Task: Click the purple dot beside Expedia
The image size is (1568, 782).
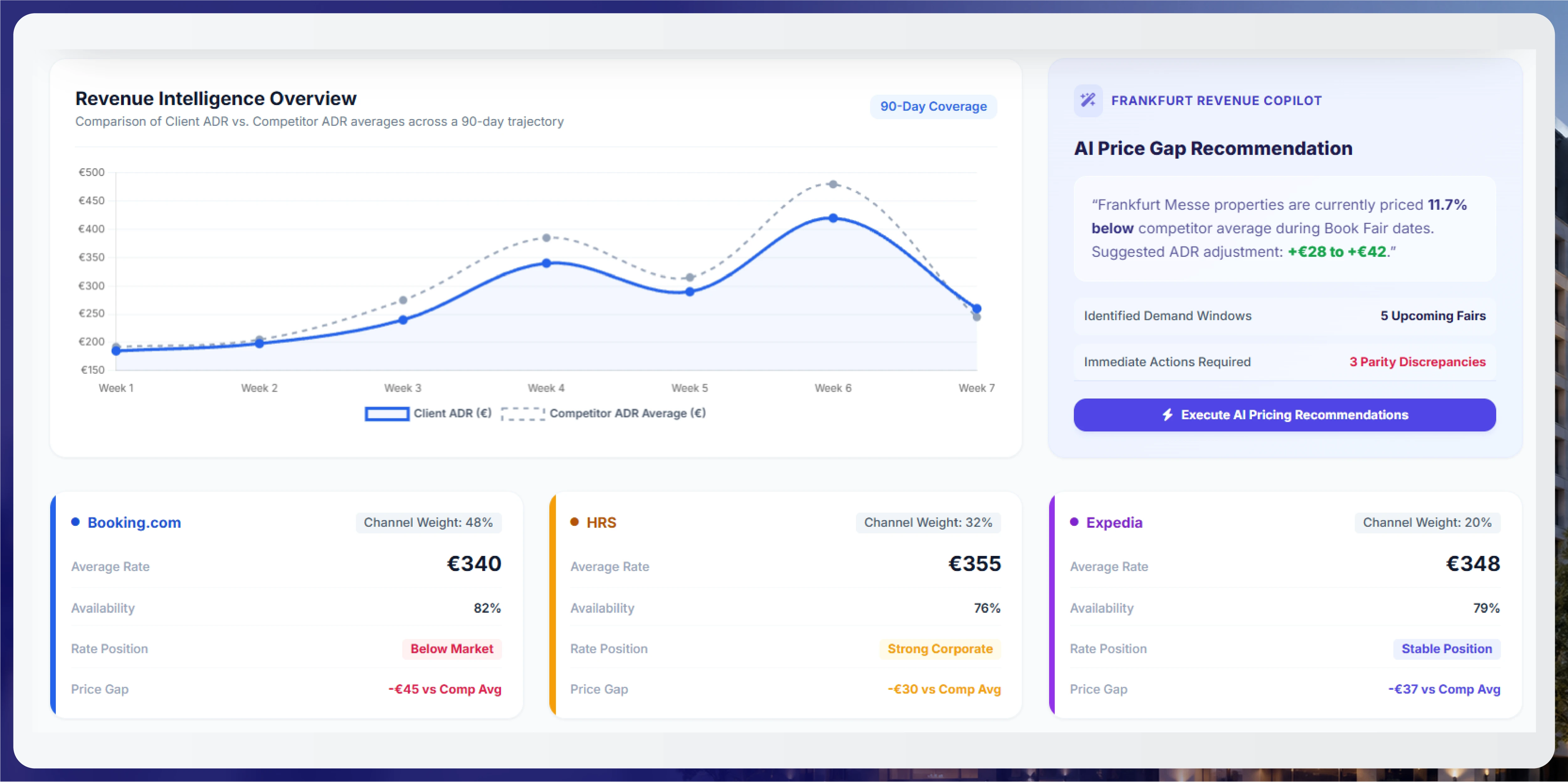Action: pos(1074,522)
